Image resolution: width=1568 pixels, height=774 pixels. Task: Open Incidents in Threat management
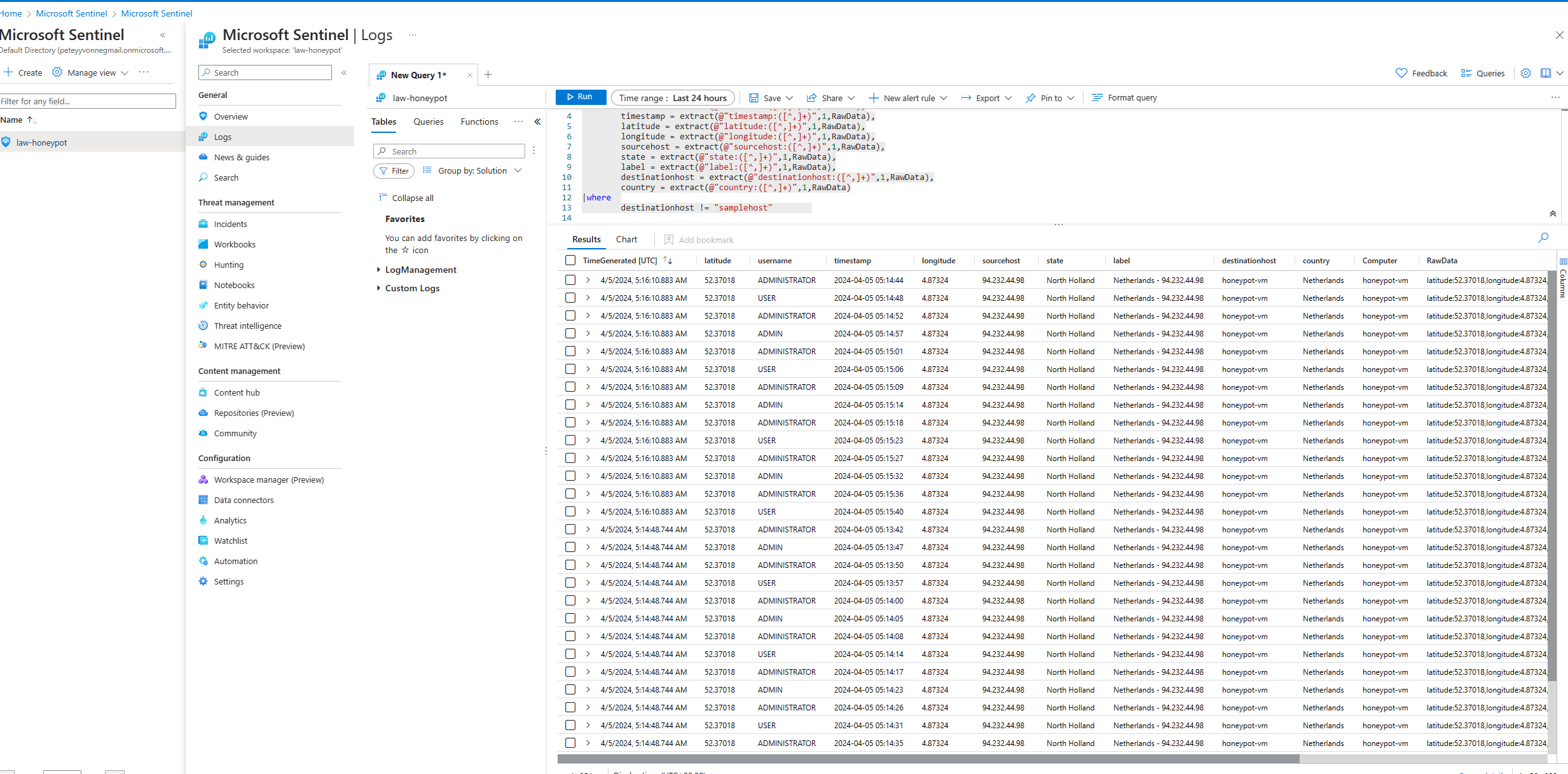coord(230,224)
